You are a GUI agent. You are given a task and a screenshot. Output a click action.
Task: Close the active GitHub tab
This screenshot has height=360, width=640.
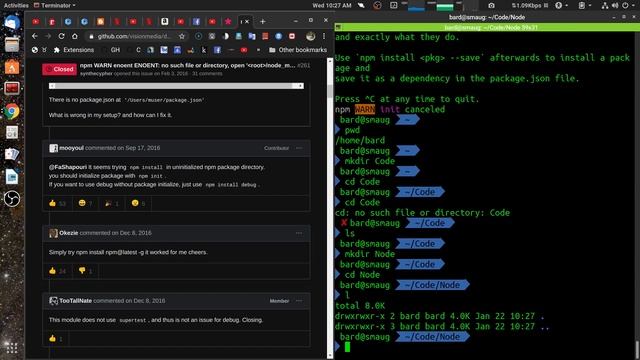tap(247, 22)
